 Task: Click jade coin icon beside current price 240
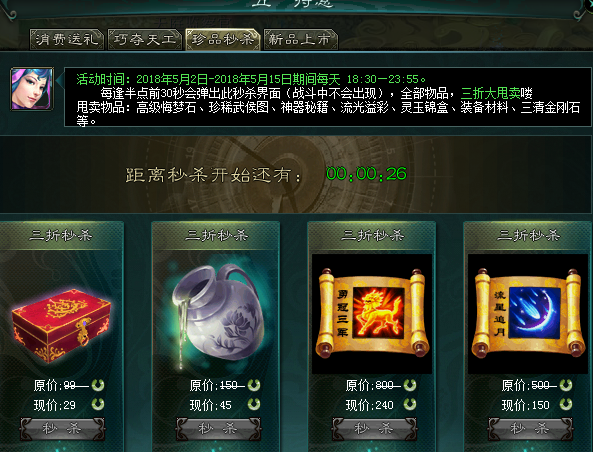coord(410,404)
